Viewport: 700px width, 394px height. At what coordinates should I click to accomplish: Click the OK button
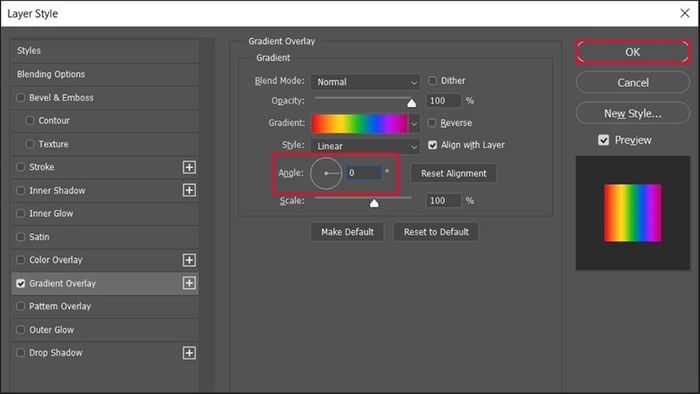point(633,52)
